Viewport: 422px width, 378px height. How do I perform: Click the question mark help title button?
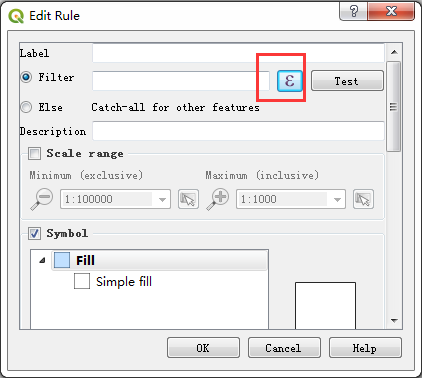353,11
